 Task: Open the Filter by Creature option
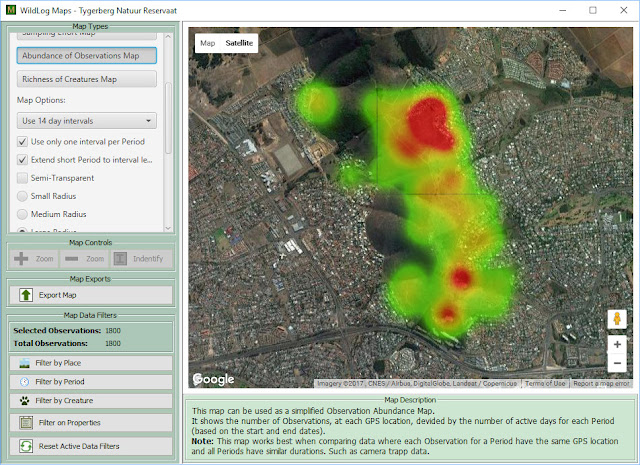coord(91,400)
